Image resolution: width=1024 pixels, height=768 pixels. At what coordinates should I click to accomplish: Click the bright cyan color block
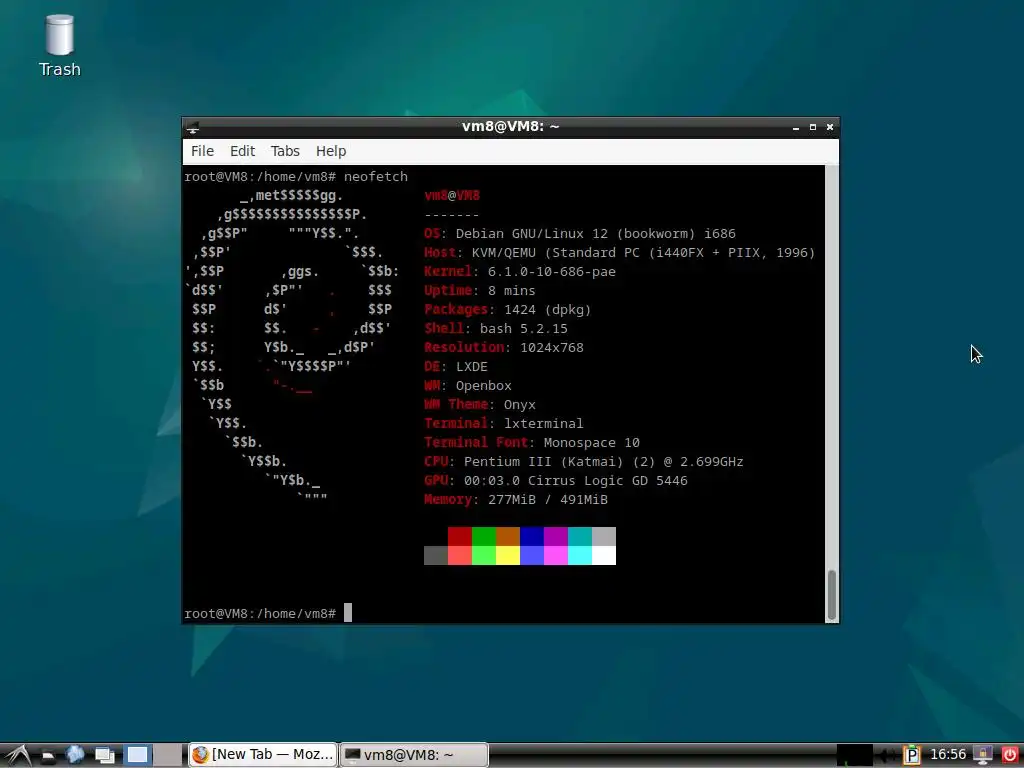[580, 555]
